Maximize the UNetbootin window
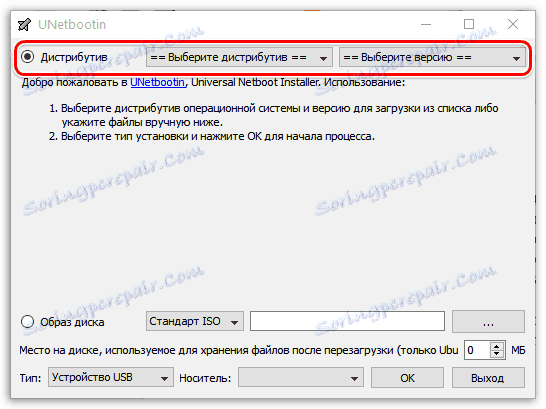546x409 pixels. click(469, 24)
